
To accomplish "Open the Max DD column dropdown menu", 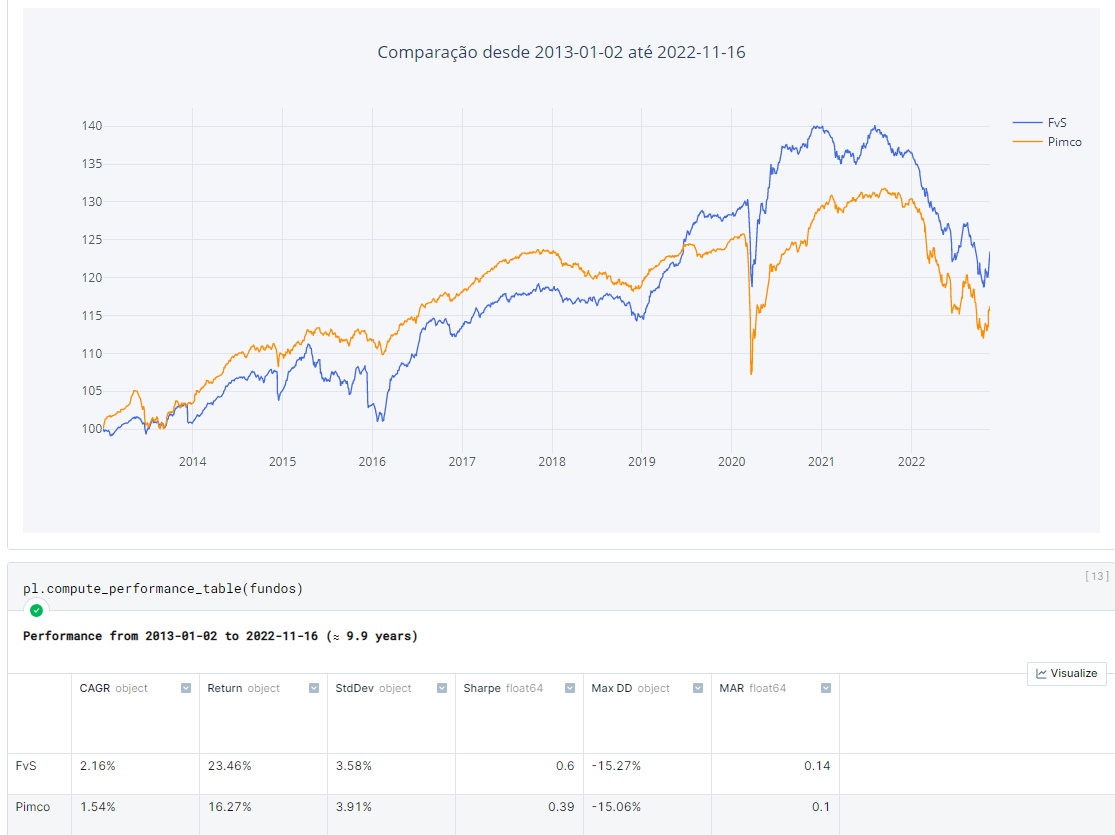I will (x=698, y=688).
